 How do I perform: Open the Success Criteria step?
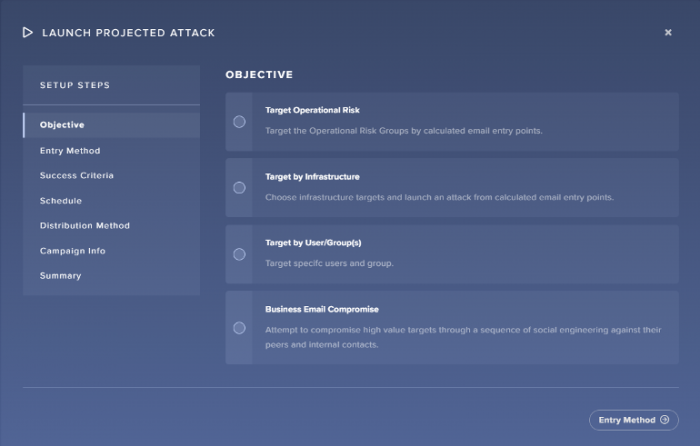77,176
